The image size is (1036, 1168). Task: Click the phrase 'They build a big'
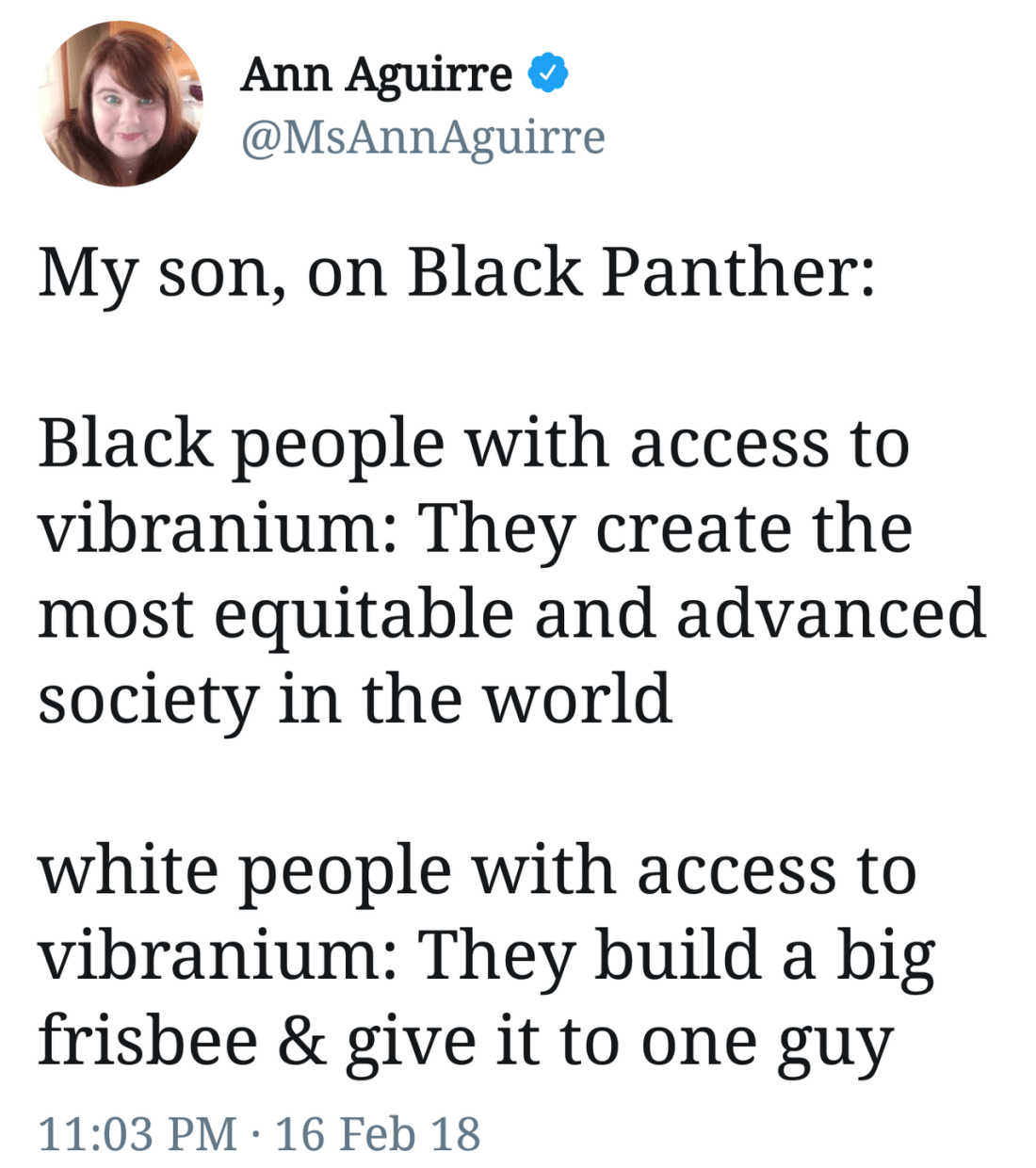(x=675, y=955)
